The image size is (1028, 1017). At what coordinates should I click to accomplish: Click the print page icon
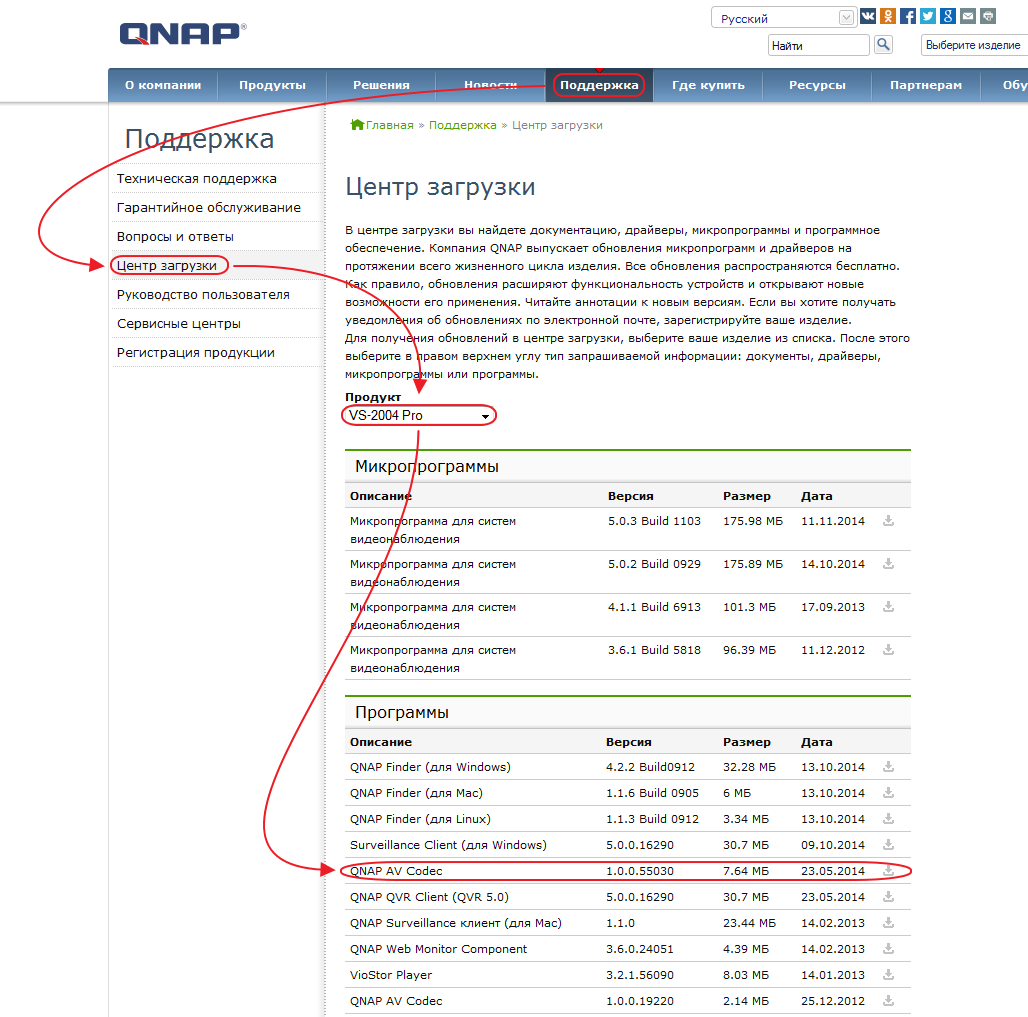(x=988, y=16)
